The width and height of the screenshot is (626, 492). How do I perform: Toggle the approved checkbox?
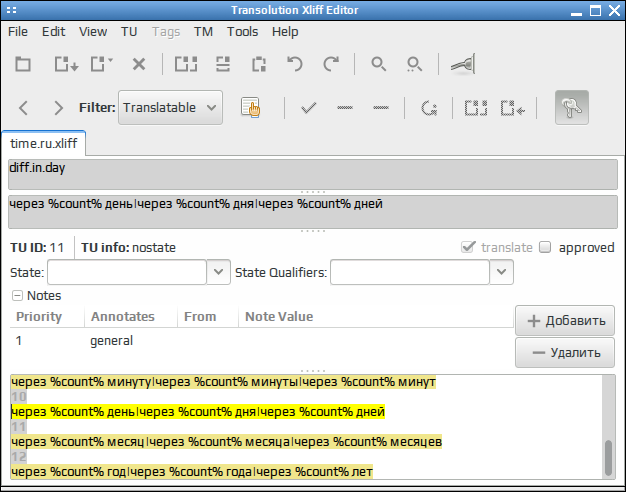(x=545, y=247)
